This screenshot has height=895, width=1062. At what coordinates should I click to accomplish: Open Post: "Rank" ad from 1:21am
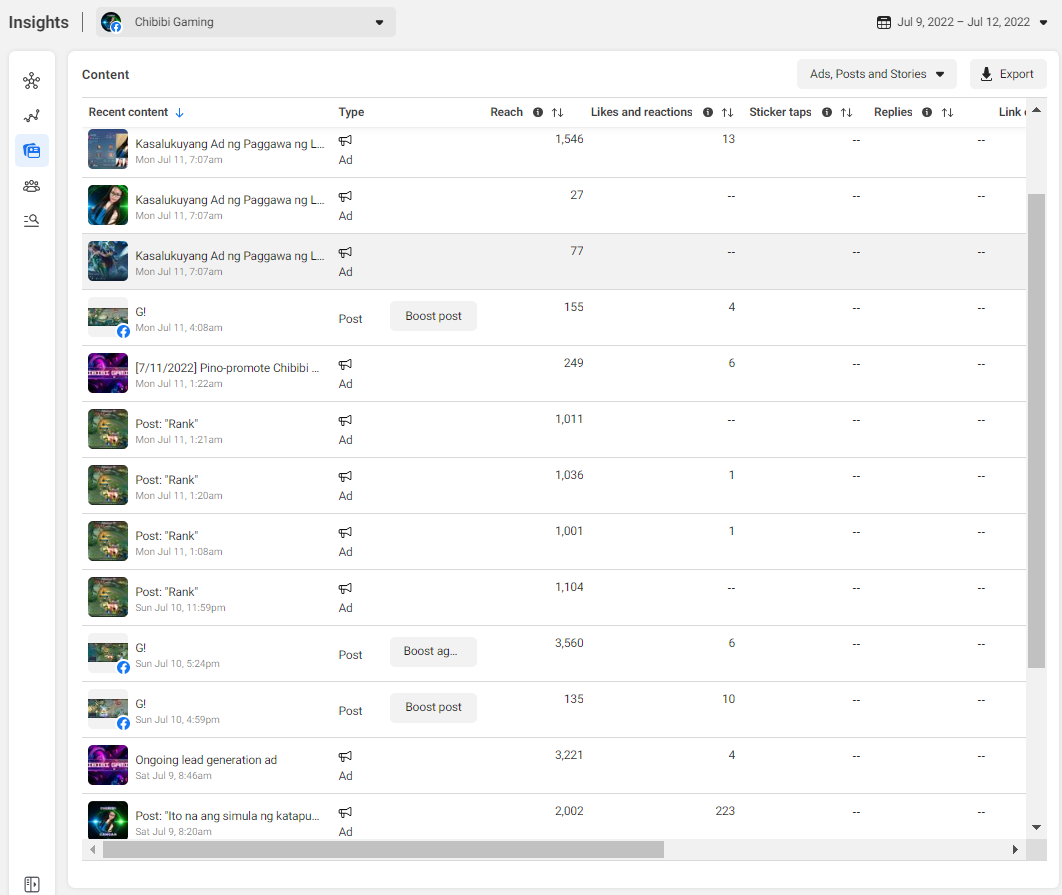167,424
